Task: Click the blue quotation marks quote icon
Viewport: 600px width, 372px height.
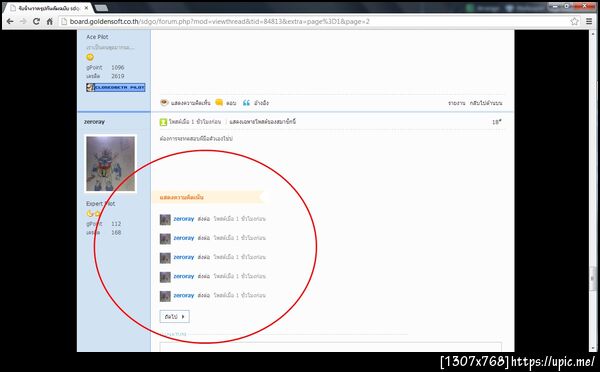Action: pyautogui.click(x=246, y=103)
